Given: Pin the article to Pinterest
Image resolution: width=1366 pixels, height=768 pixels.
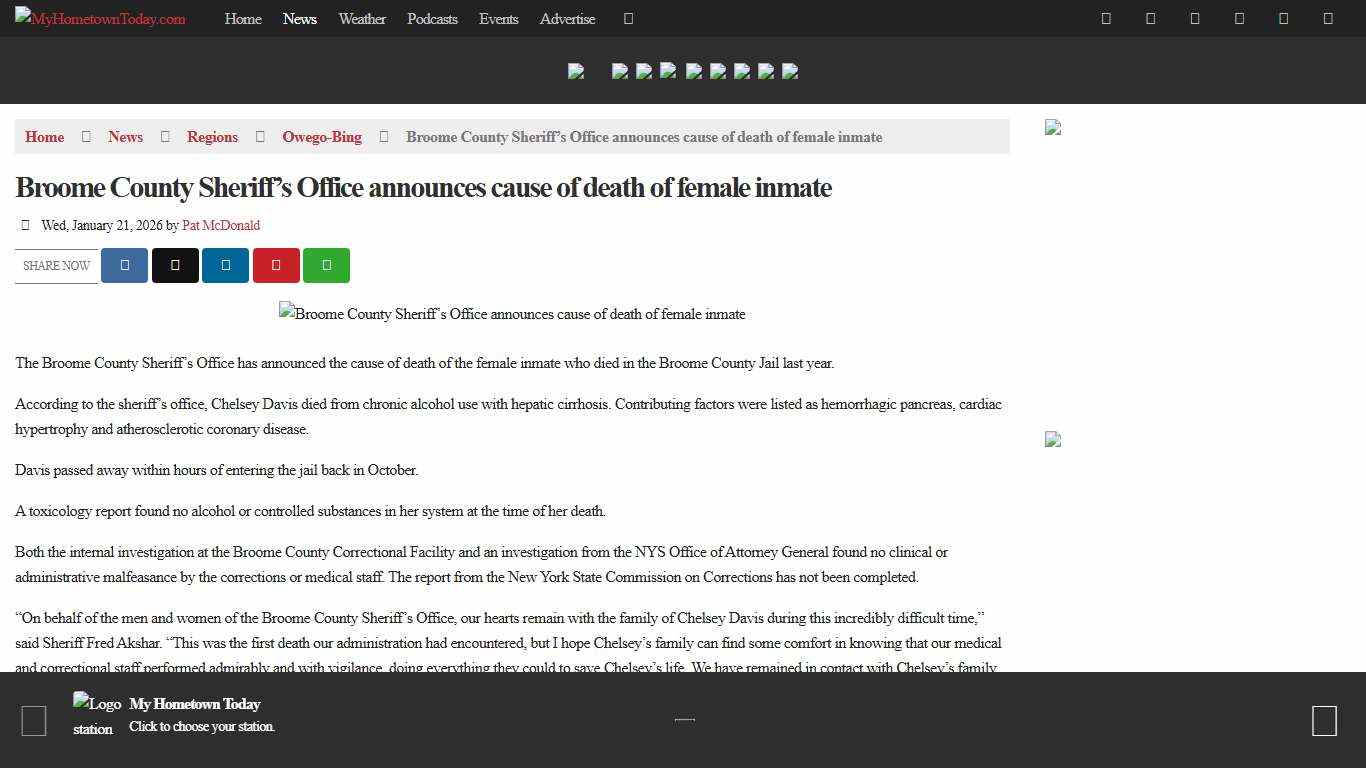Looking at the screenshot, I should [x=276, y=265].
